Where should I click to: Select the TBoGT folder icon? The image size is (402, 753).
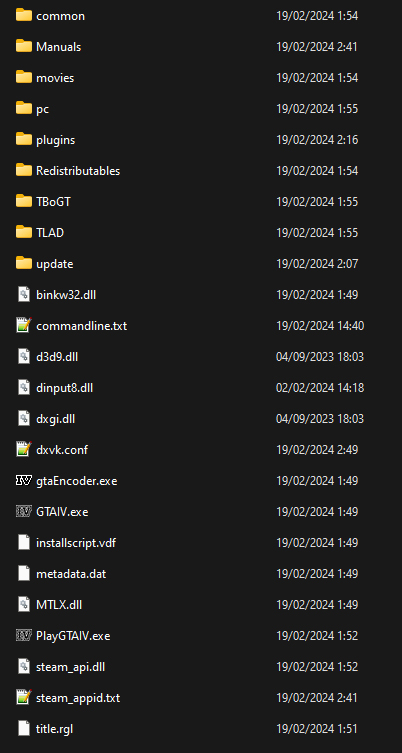(x=24, y=201)
